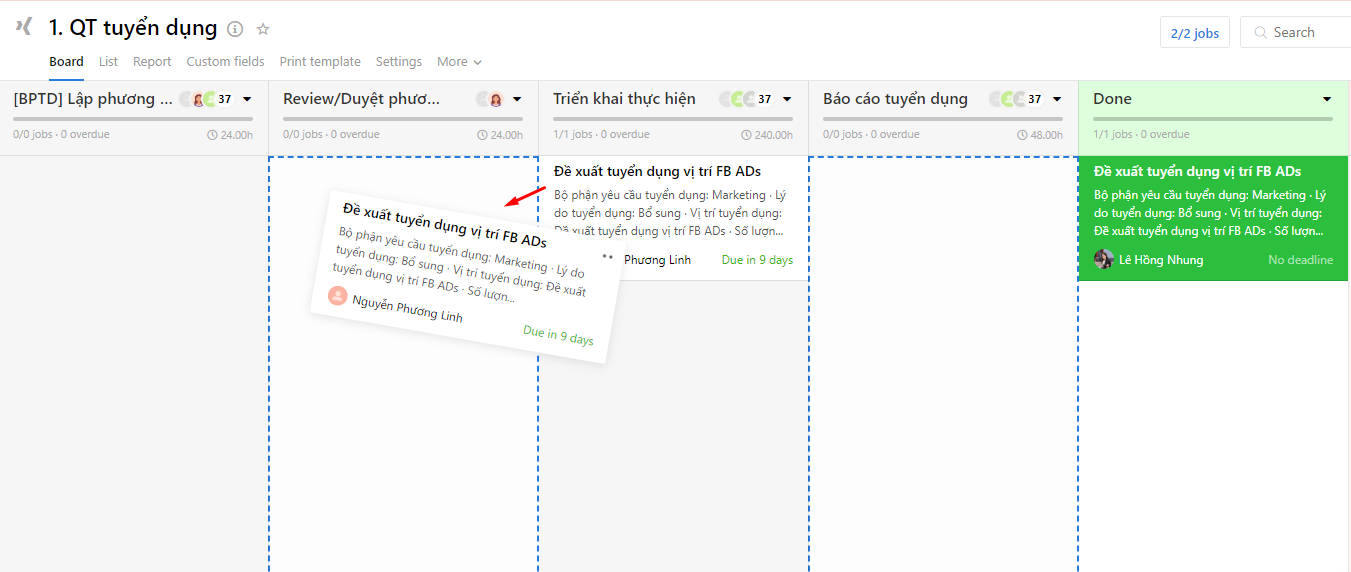Click clock icon showing 48.00h in Báo cáo column
This screenshot has width=1351, height=572.
pos(1022,135)
